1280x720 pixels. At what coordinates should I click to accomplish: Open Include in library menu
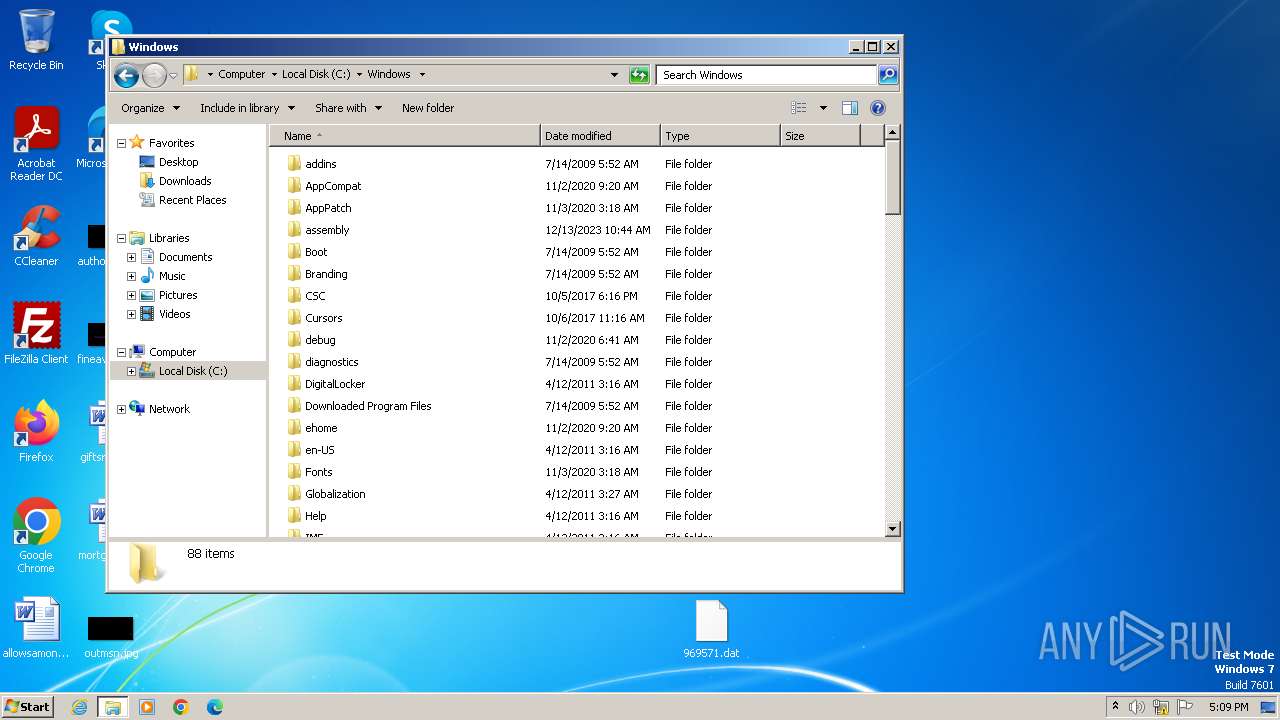(x=247, y=108)
